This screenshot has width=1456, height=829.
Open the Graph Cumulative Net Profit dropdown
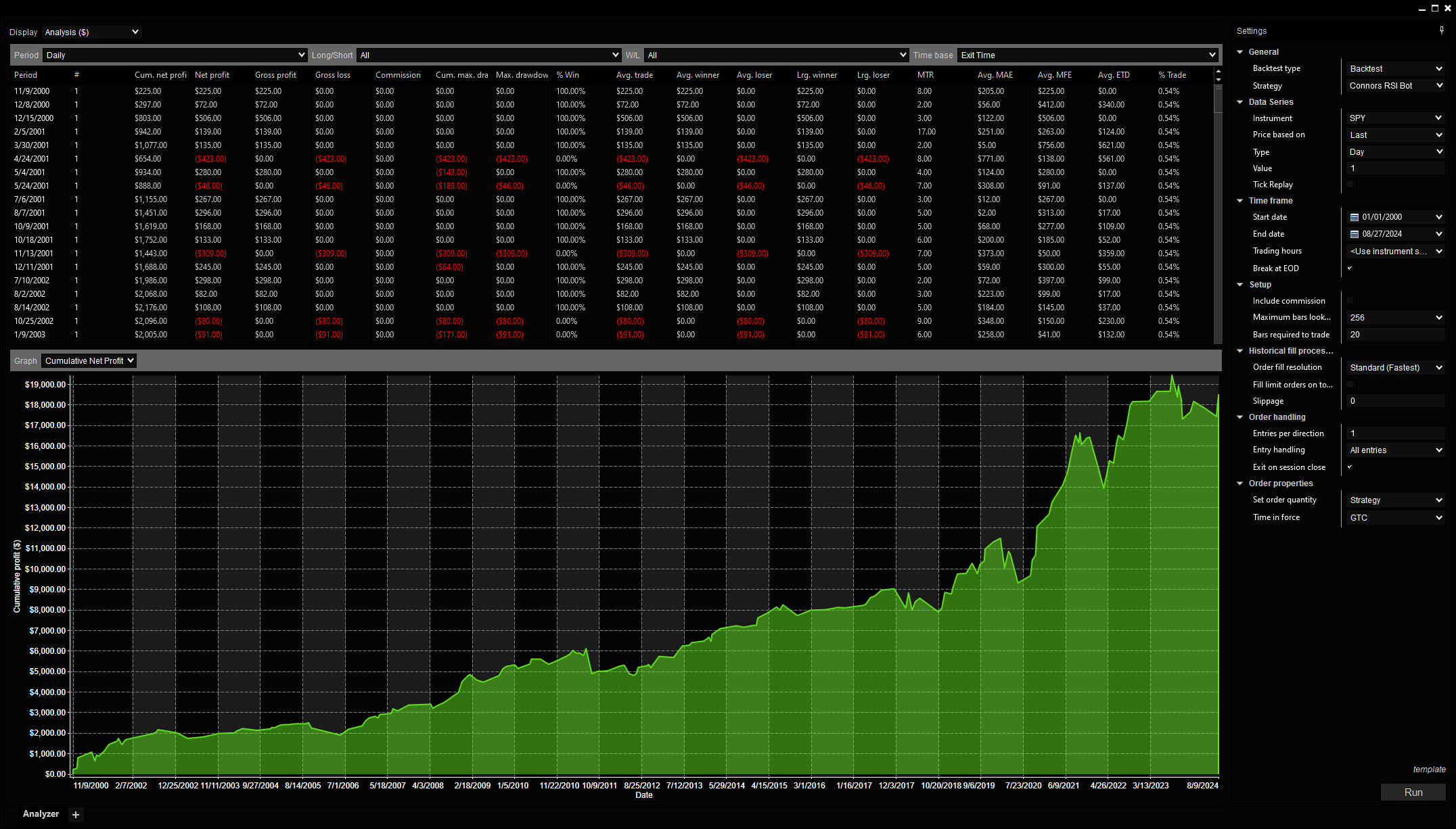coord(89,360)
